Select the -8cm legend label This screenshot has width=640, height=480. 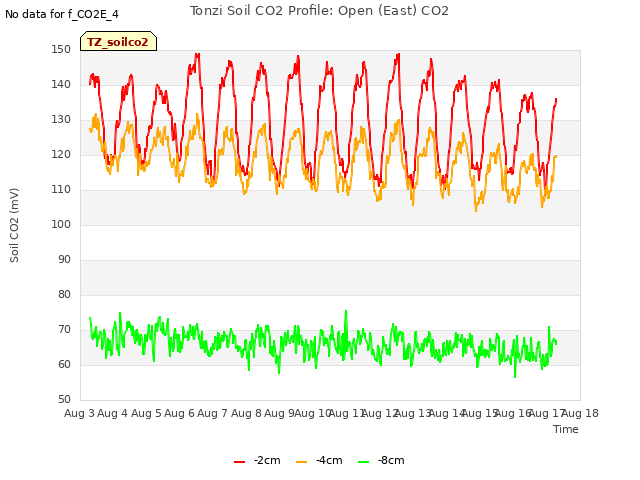click(x=391, y=460)
